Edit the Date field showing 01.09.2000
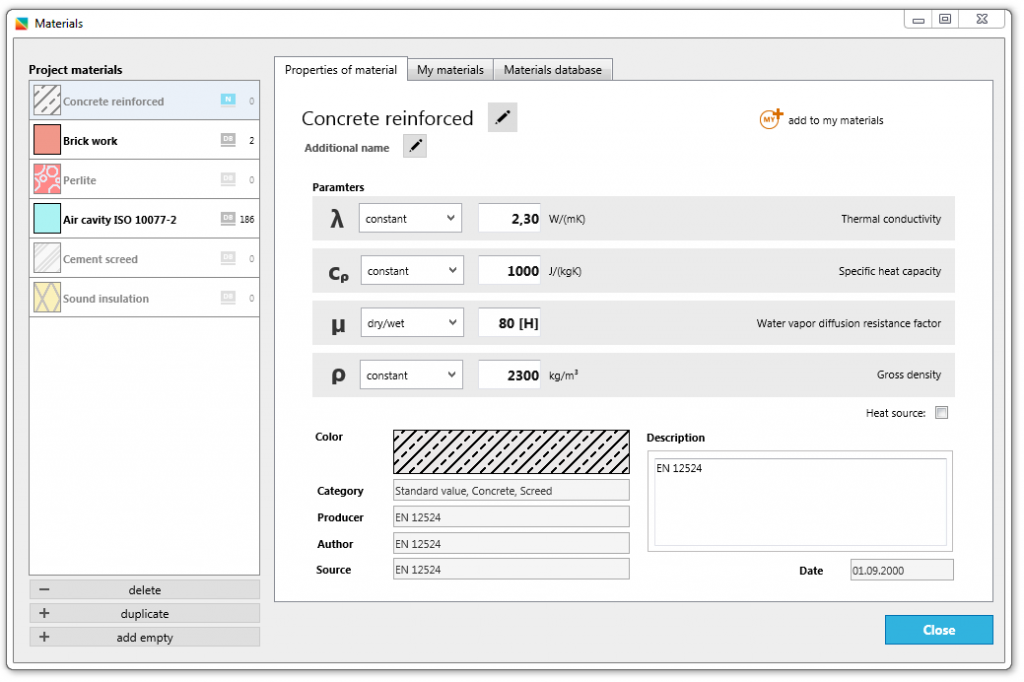The image size is (1024, 682). tap(901, 569)
